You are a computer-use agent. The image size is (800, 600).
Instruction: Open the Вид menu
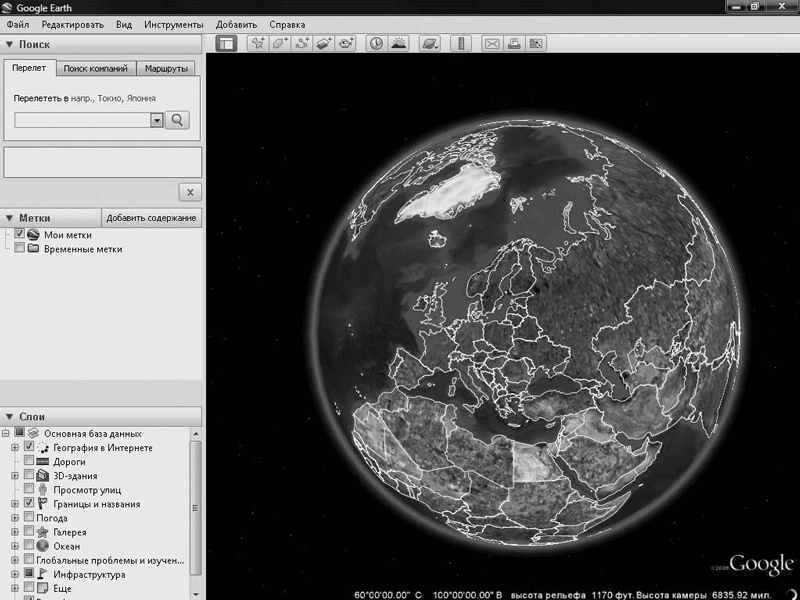click(124, 24)
